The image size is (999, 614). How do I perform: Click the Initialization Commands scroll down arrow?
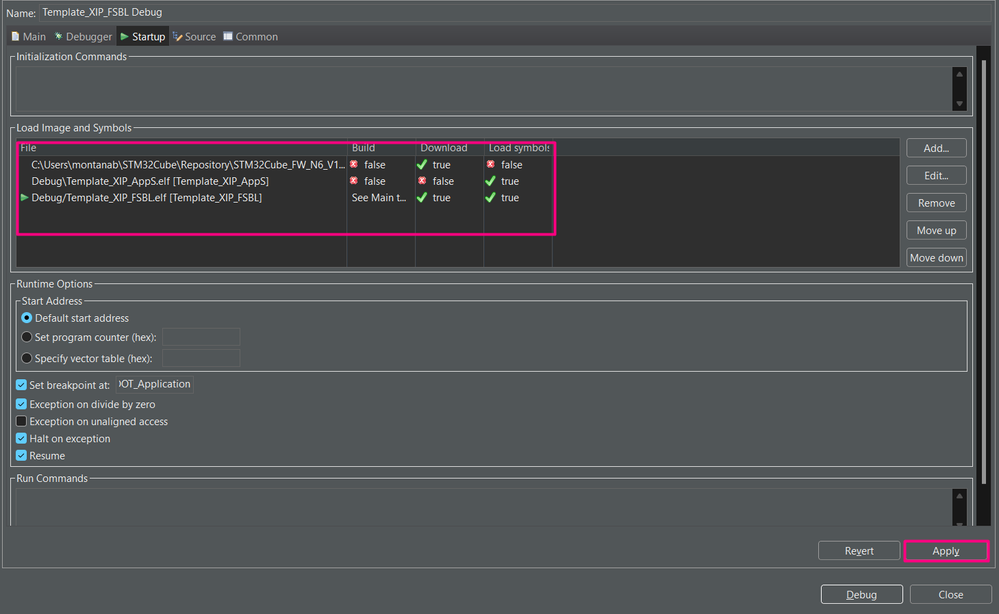click(x=959, y=104)
